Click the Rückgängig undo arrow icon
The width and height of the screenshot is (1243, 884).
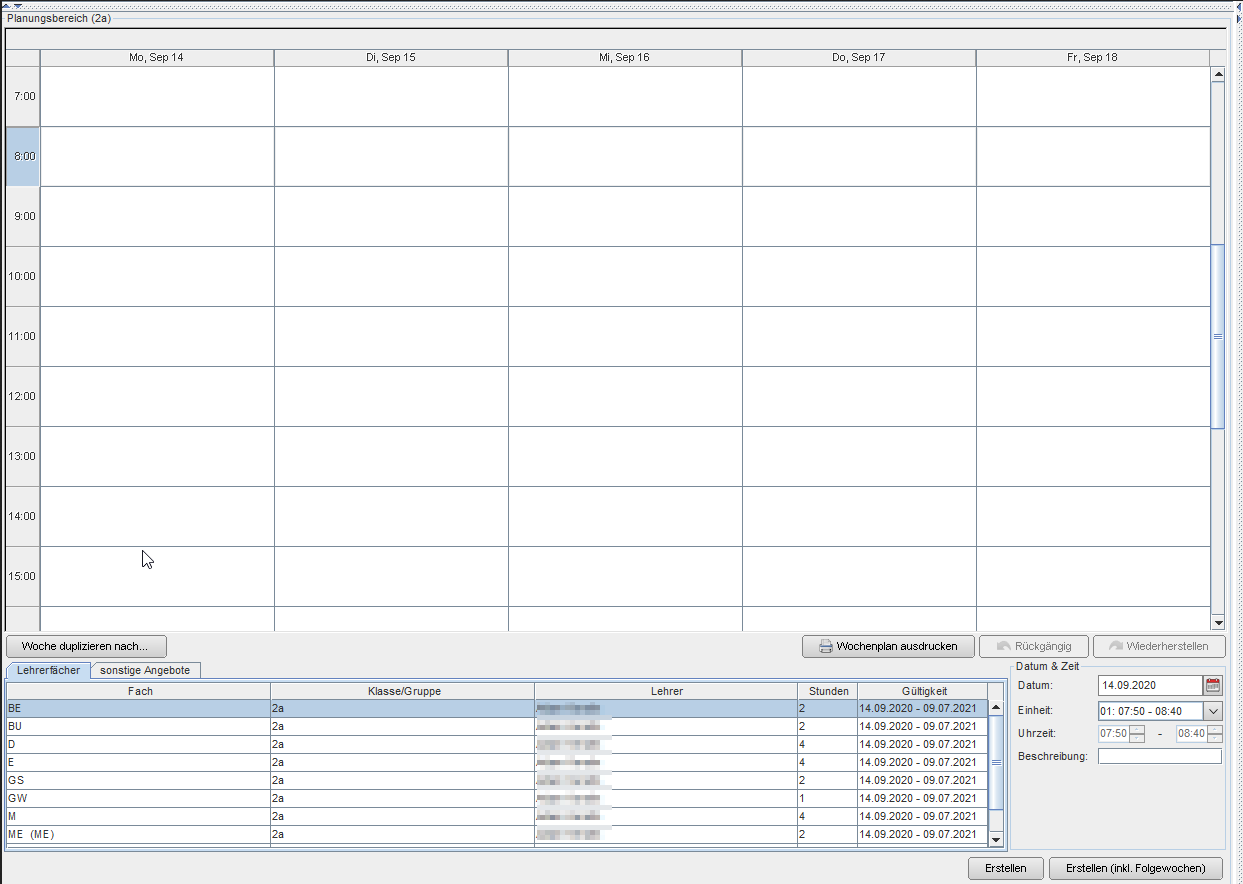[x=1004, y=646]
